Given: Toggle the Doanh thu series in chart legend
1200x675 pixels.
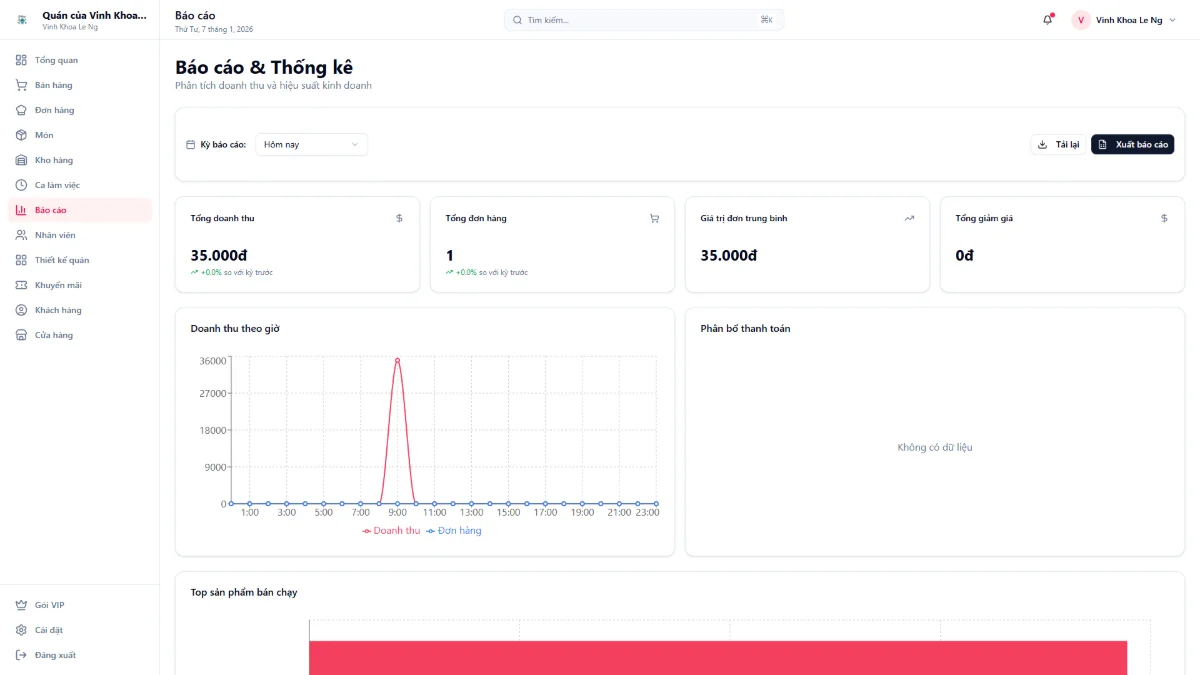Looking at the screenshot, I should (x=391, y=530).
